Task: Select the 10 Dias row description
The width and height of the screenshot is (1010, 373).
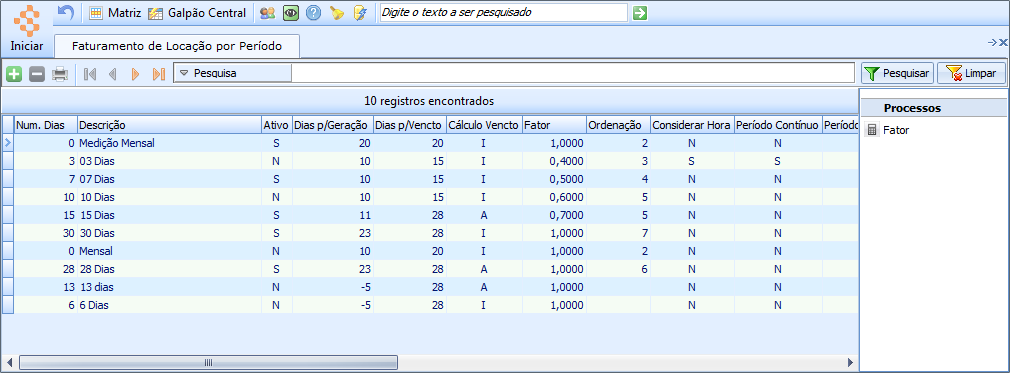Action: 97,197
